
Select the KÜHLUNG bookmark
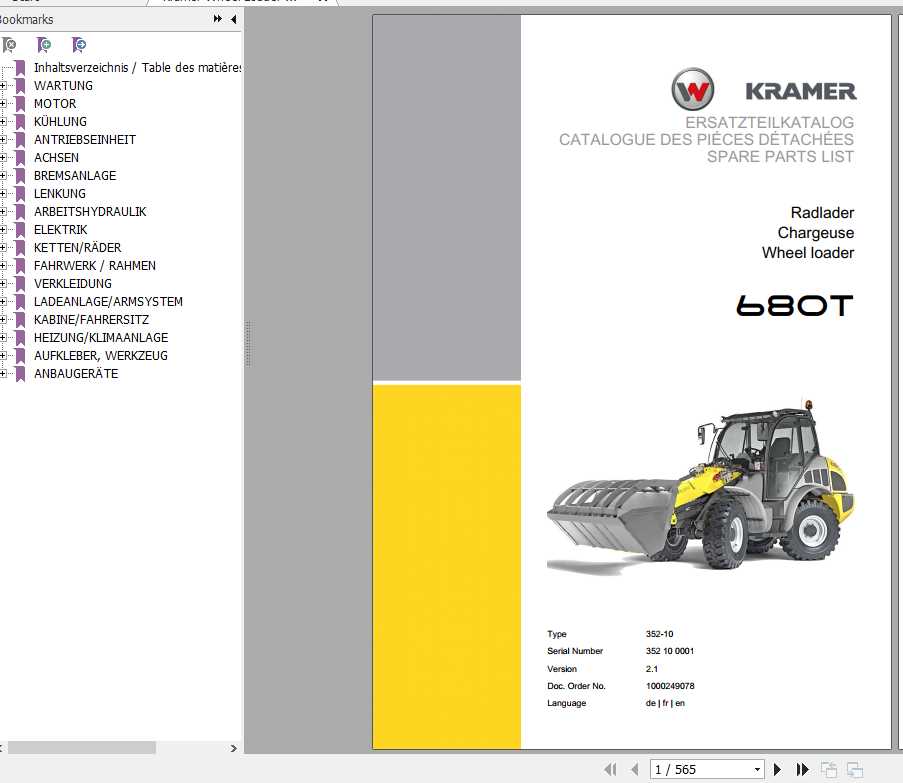[60, 121]
